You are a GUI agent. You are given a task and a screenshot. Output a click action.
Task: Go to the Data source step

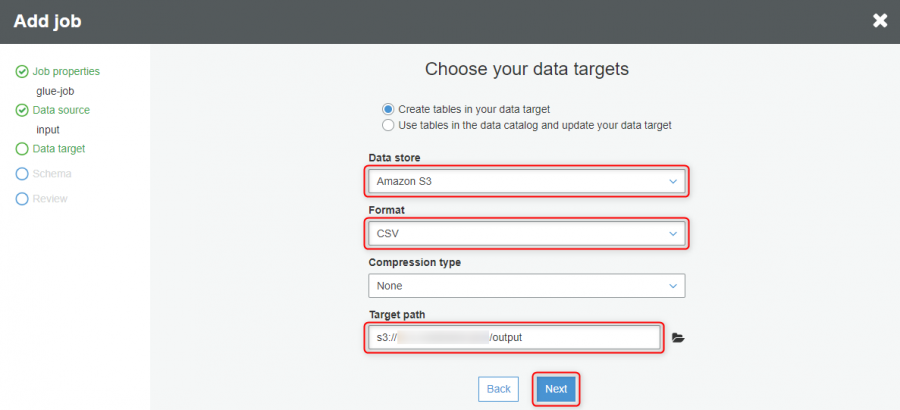(61, 110)
